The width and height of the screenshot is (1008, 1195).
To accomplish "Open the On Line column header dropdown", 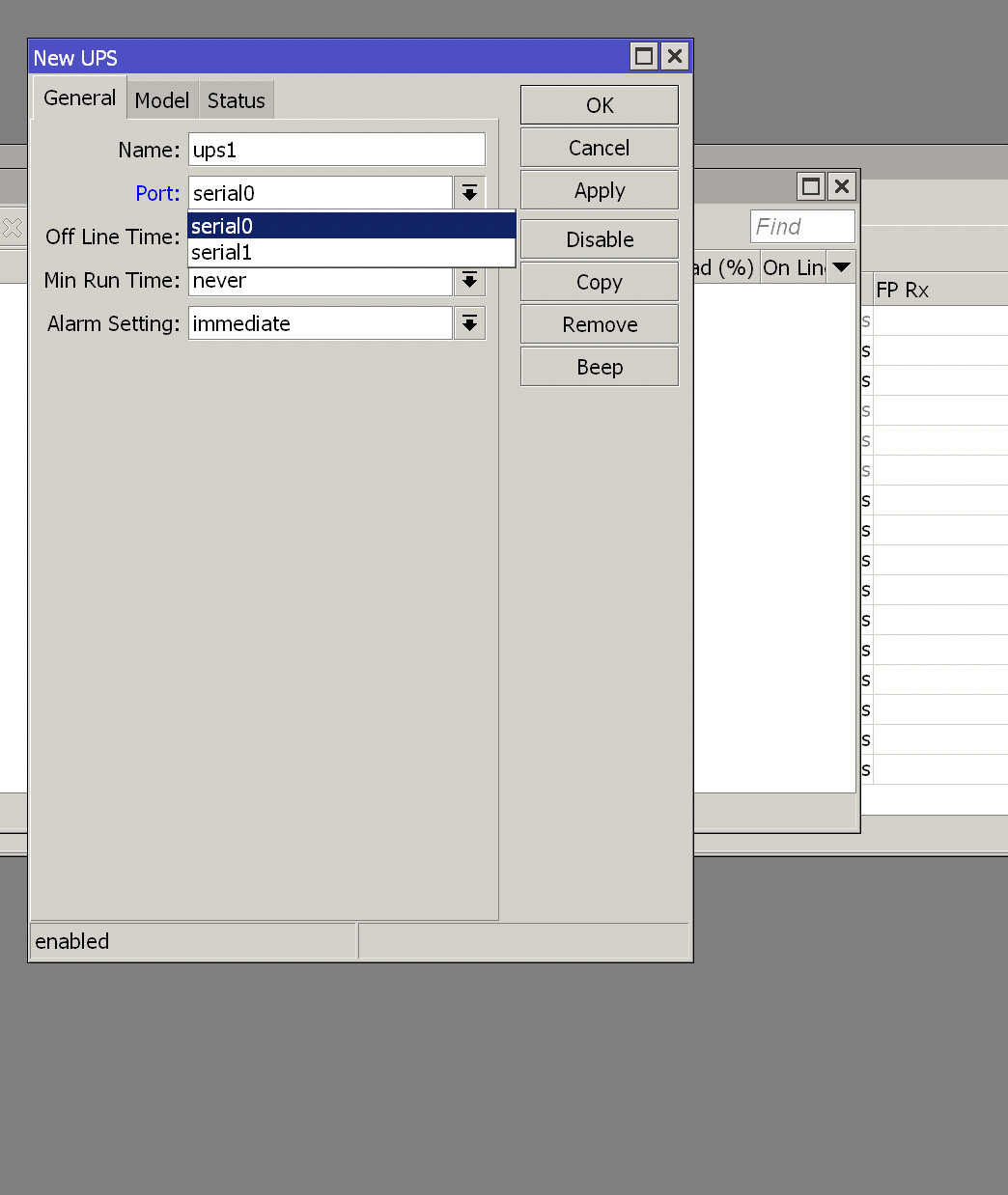I will pos(841,266).
